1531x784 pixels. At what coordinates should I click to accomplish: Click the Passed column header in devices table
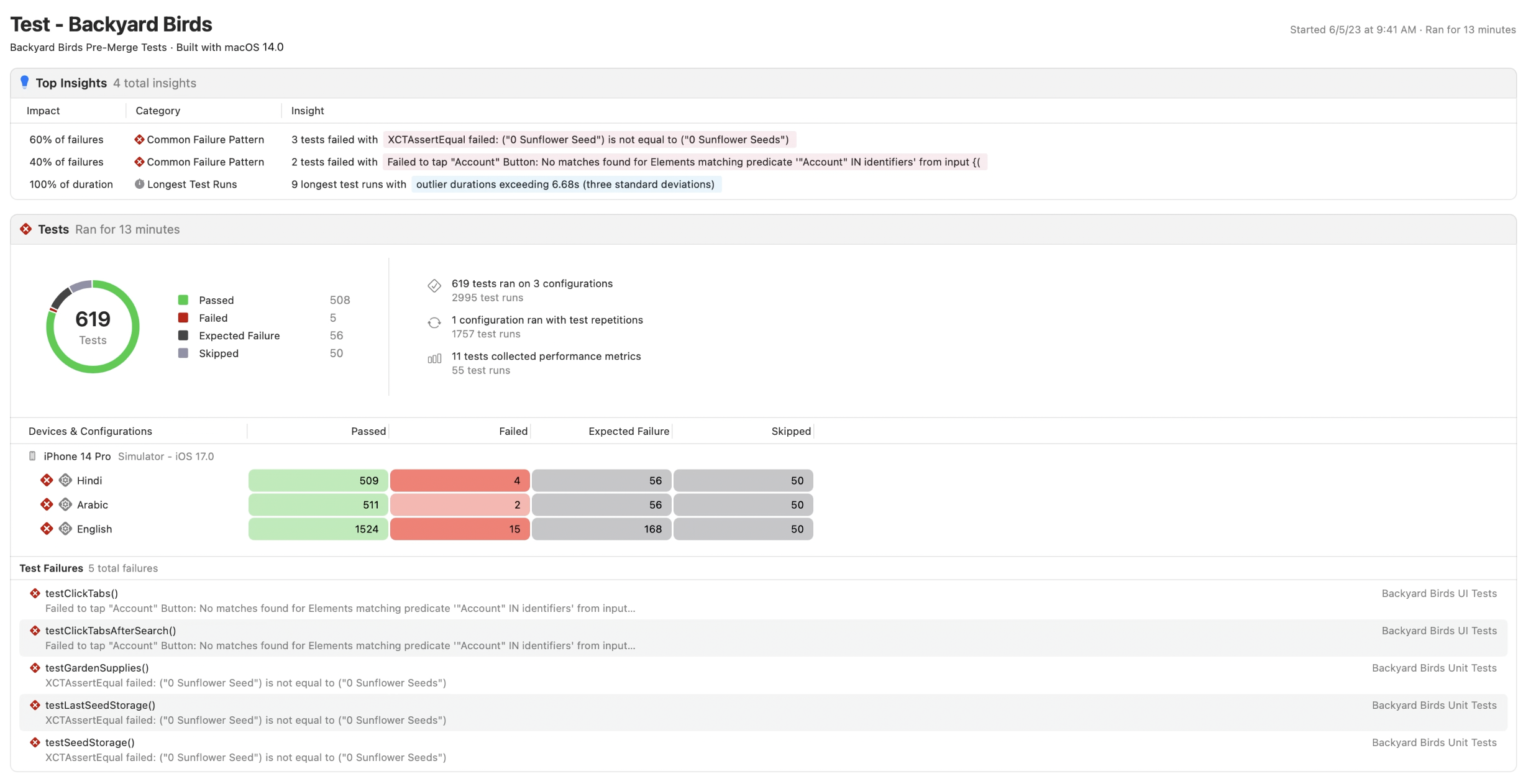tap(368, 431)
